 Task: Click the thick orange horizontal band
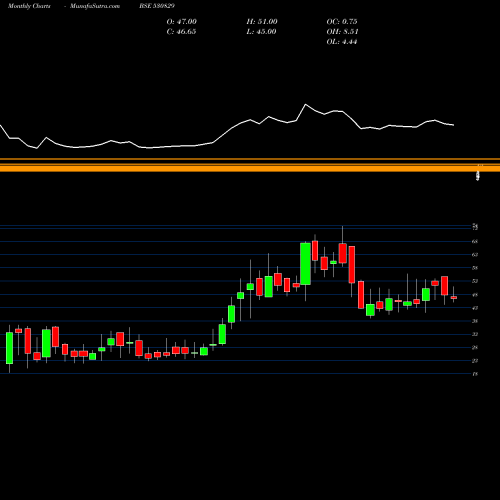[x=250, y=168]
